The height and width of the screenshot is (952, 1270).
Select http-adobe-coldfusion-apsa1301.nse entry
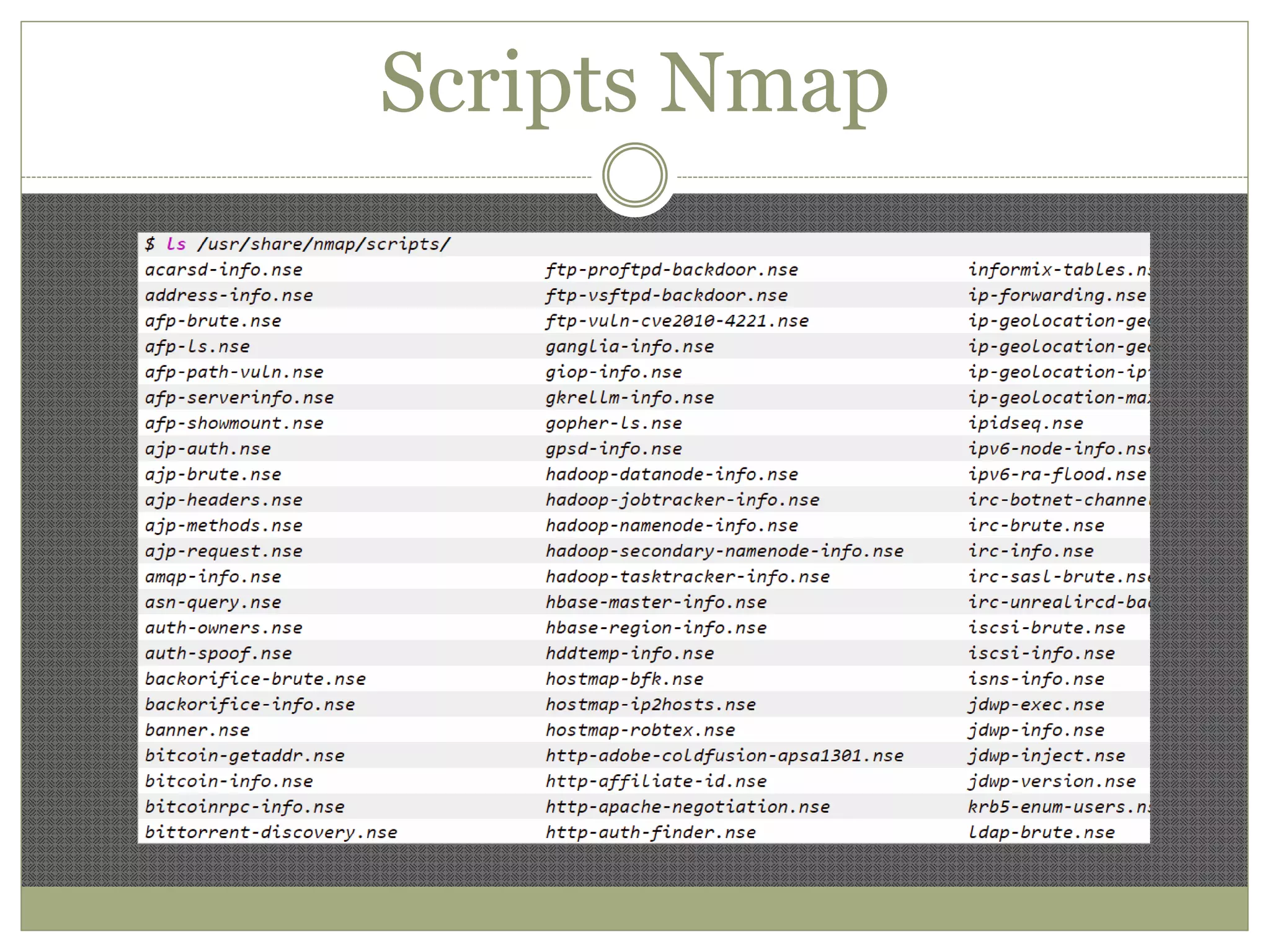pyautogui.click(x=724, y=756)
